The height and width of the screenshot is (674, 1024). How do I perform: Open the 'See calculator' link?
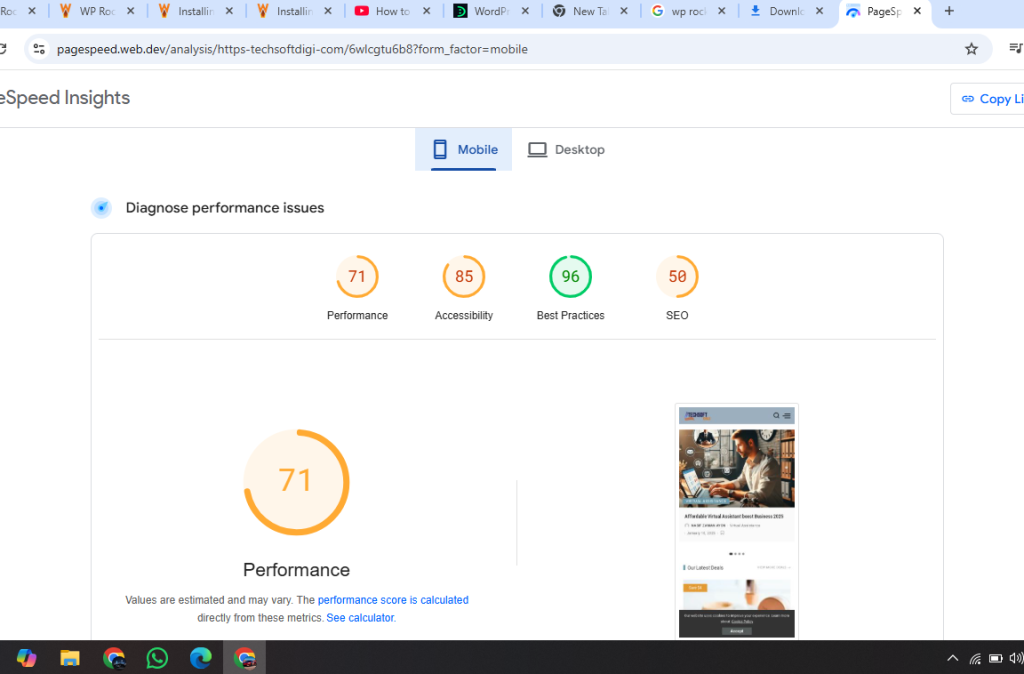pyautogui.click(x=360, y=618)
